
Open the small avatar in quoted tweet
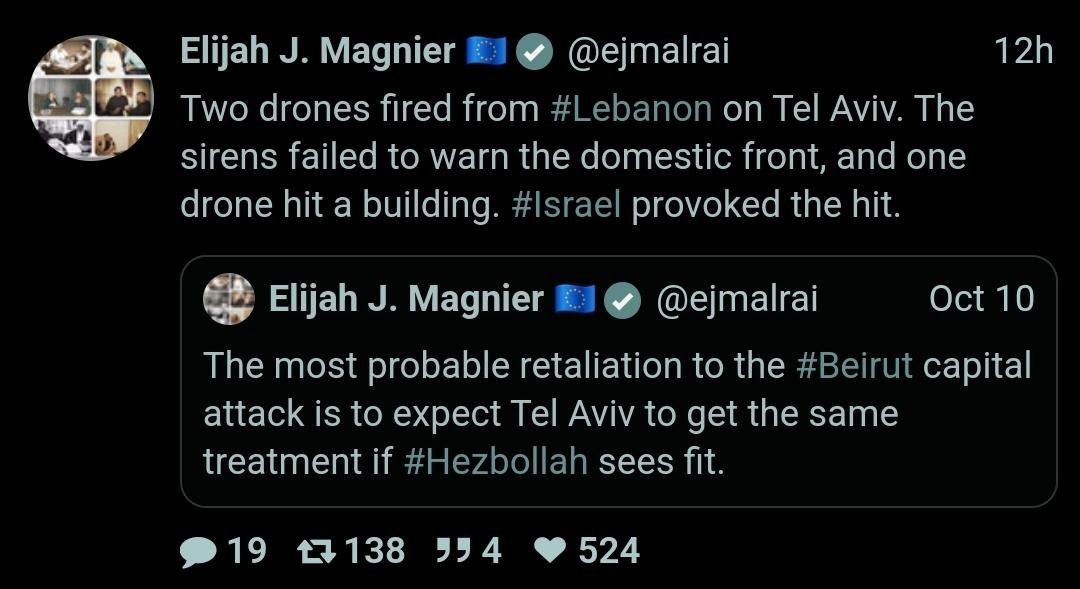point(229,299)
